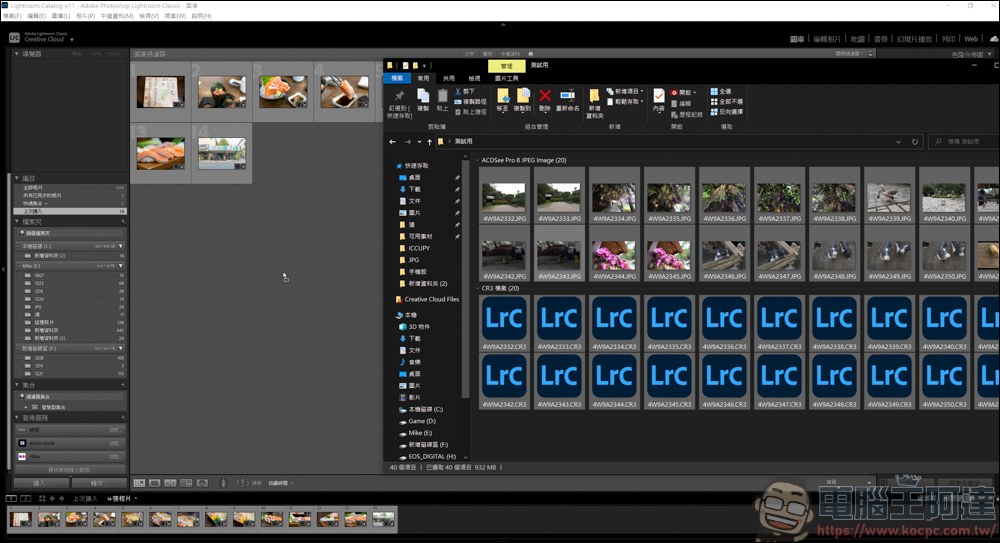Click the Flickr publish service icon
The width and height of the screenshot is (1000, 543).
click(22, 457)
